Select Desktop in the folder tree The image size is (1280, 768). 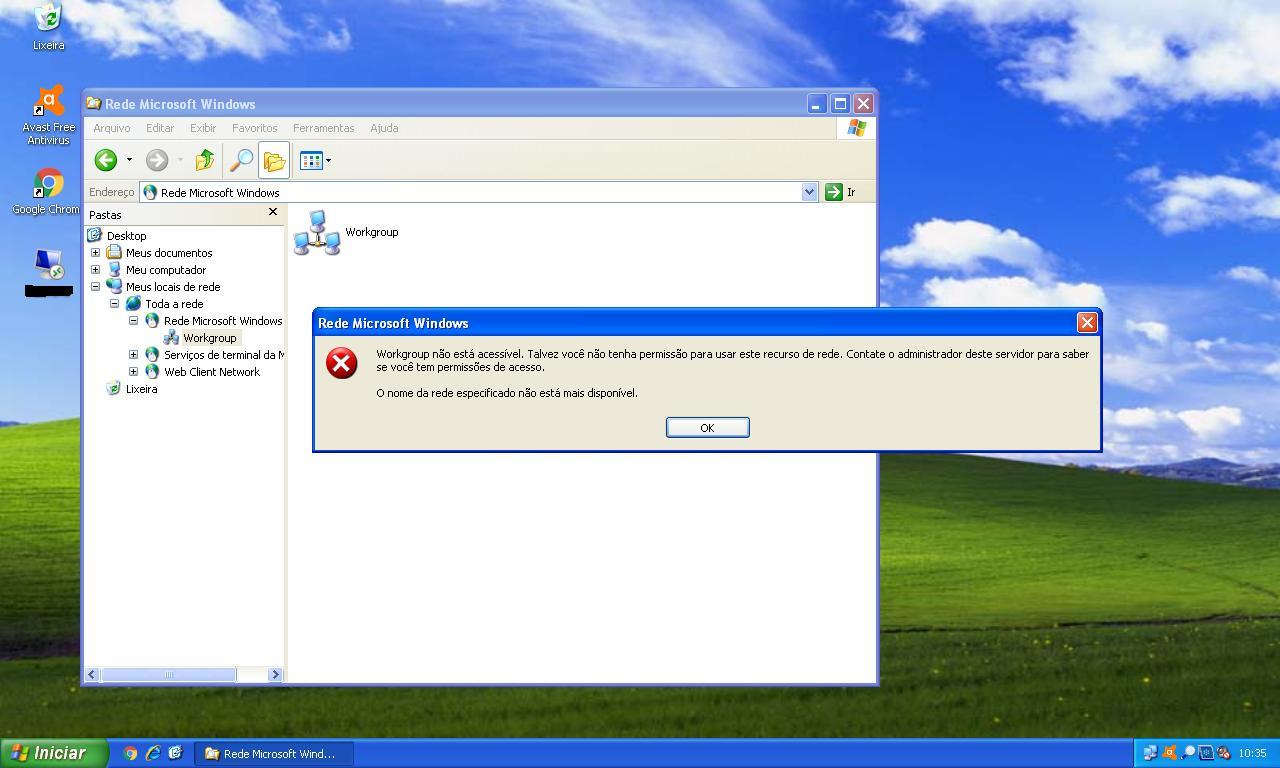coord(127,236)
